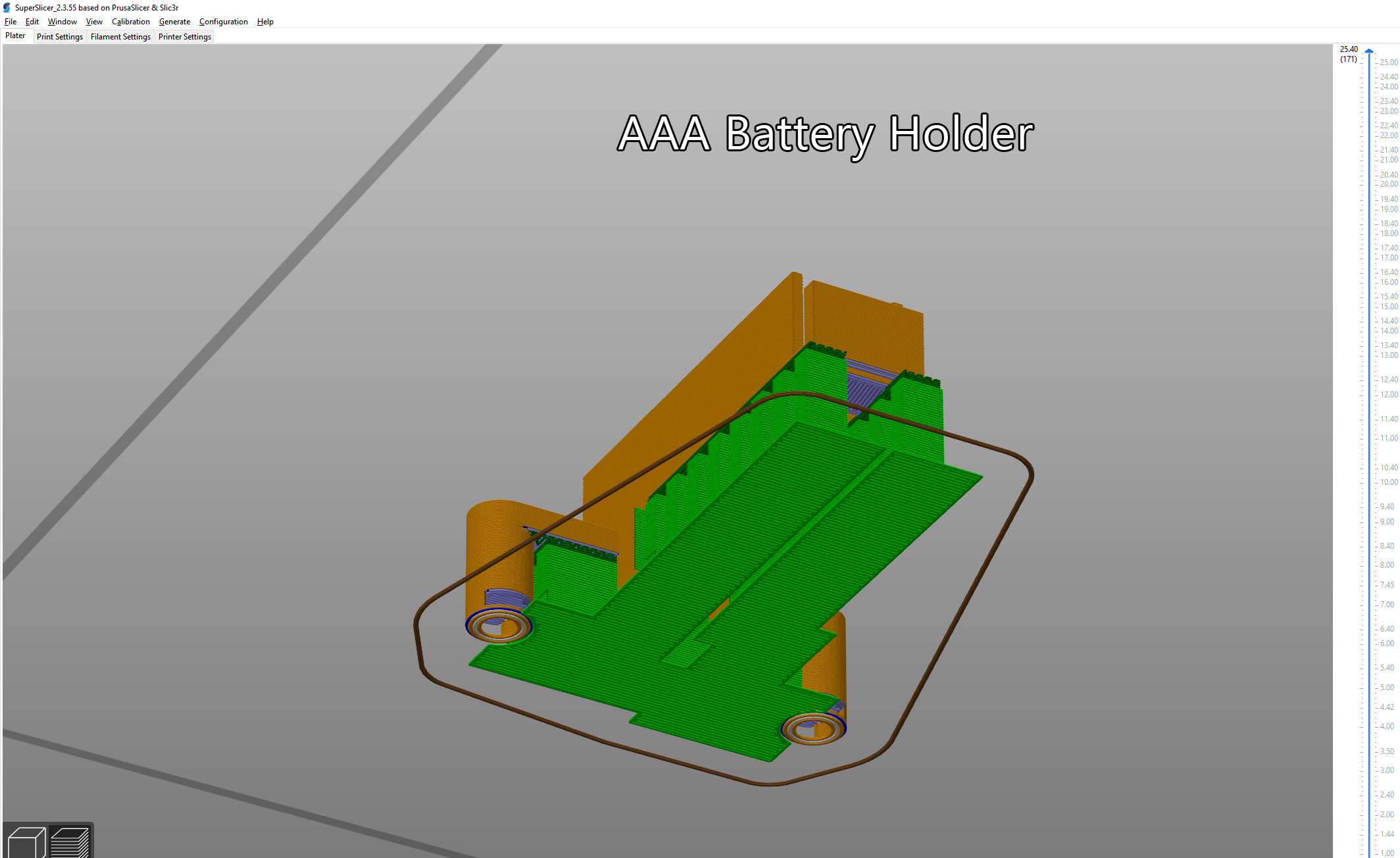Click the SuperSlicer icon in the title bar
Viewport: 1400px width, 858px height.
click(6, 7)
